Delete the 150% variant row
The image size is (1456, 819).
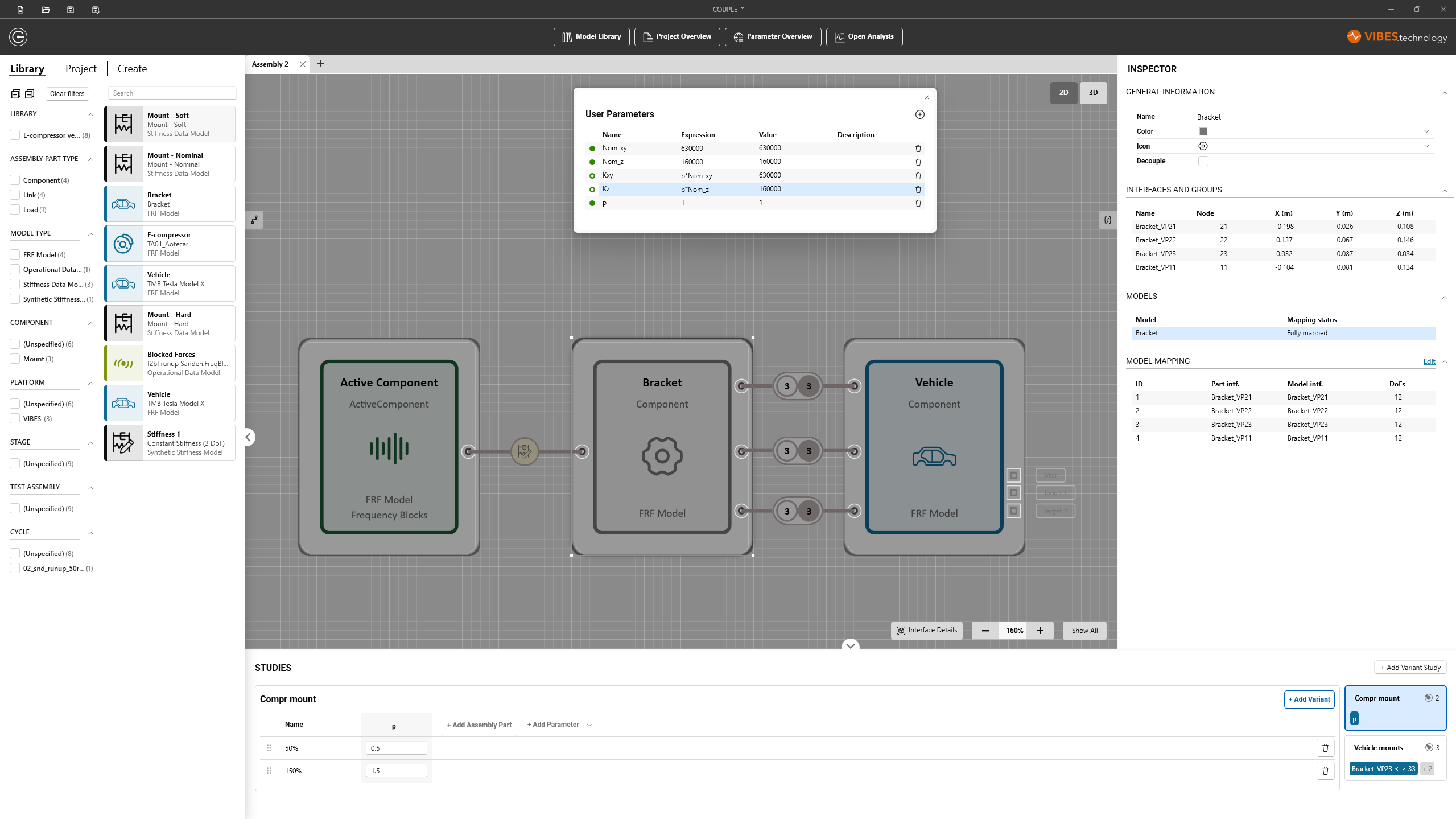1325,771
